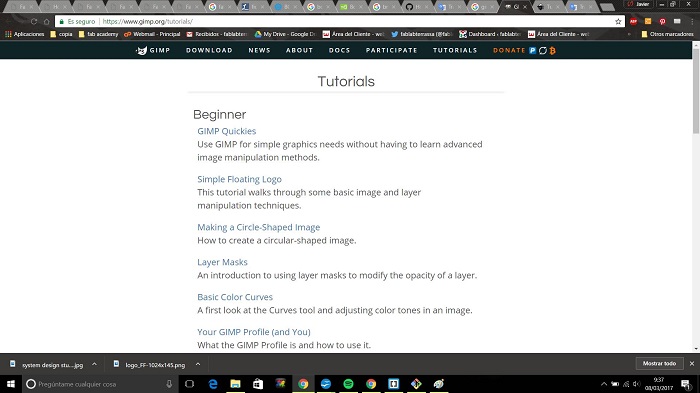
Task: Close the downloads bar
Action: [692, 364]
